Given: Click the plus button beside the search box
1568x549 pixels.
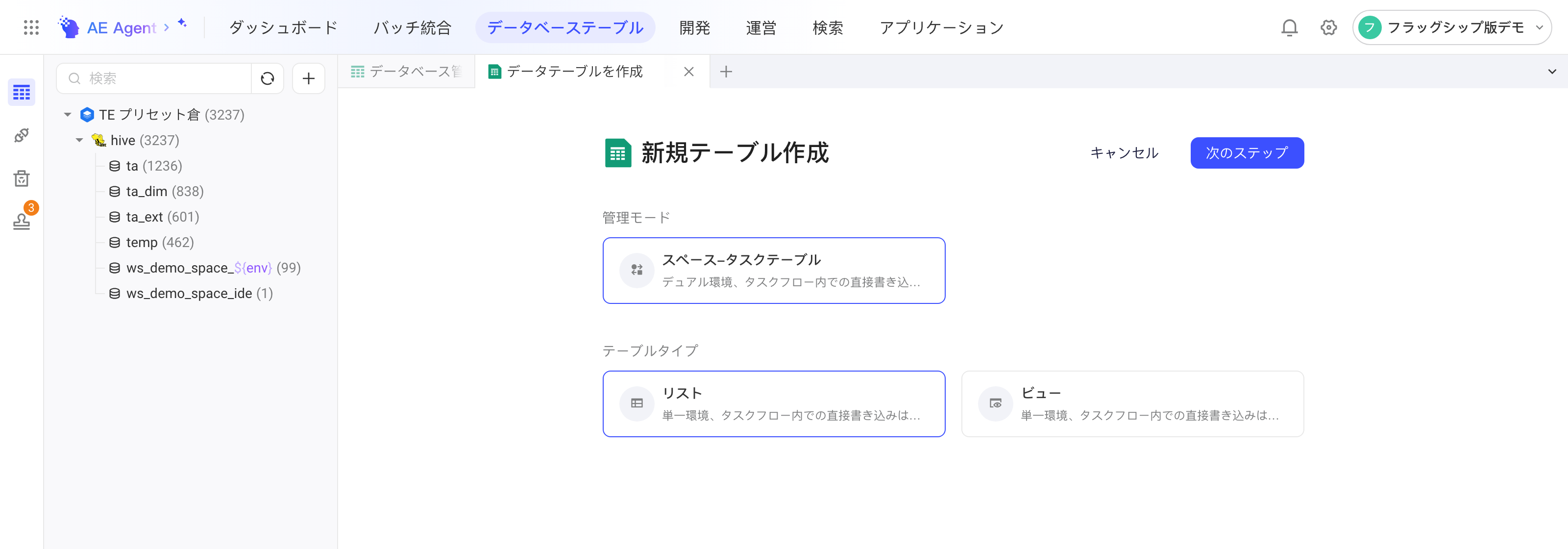Looking at the screenshot, I should pos(309,78).
